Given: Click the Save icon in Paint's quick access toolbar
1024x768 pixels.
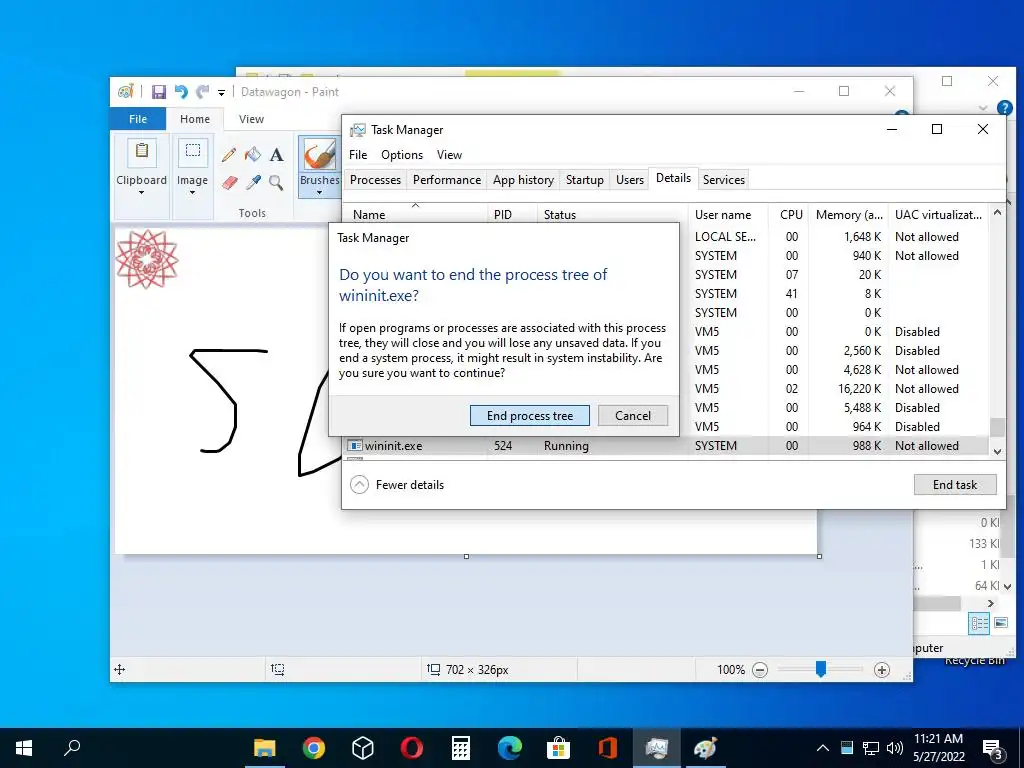Looking at the screenshot, I should pyautogui.click(x=159, y=92).
